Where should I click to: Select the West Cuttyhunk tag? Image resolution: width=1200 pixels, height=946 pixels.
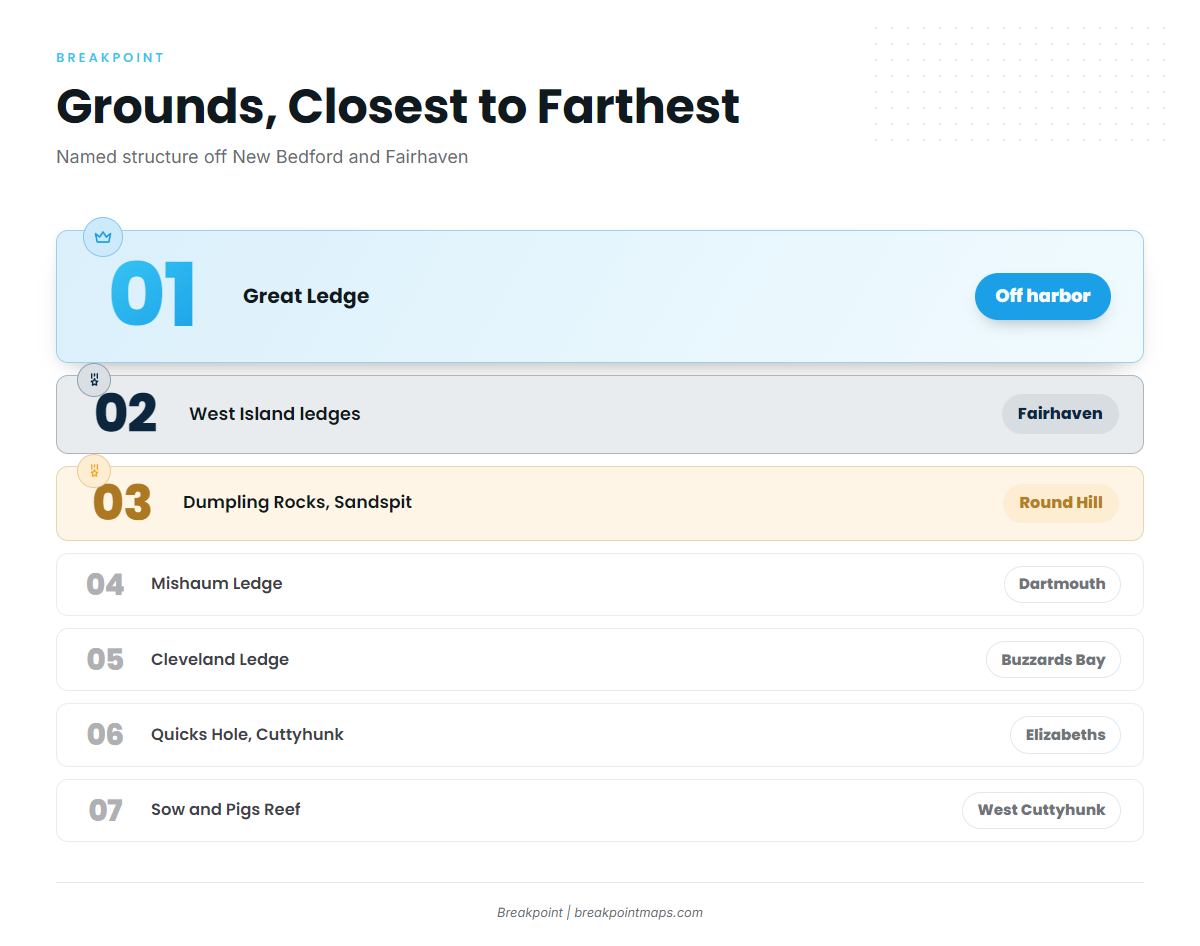pyautogui.click(x=1041, y=810)
